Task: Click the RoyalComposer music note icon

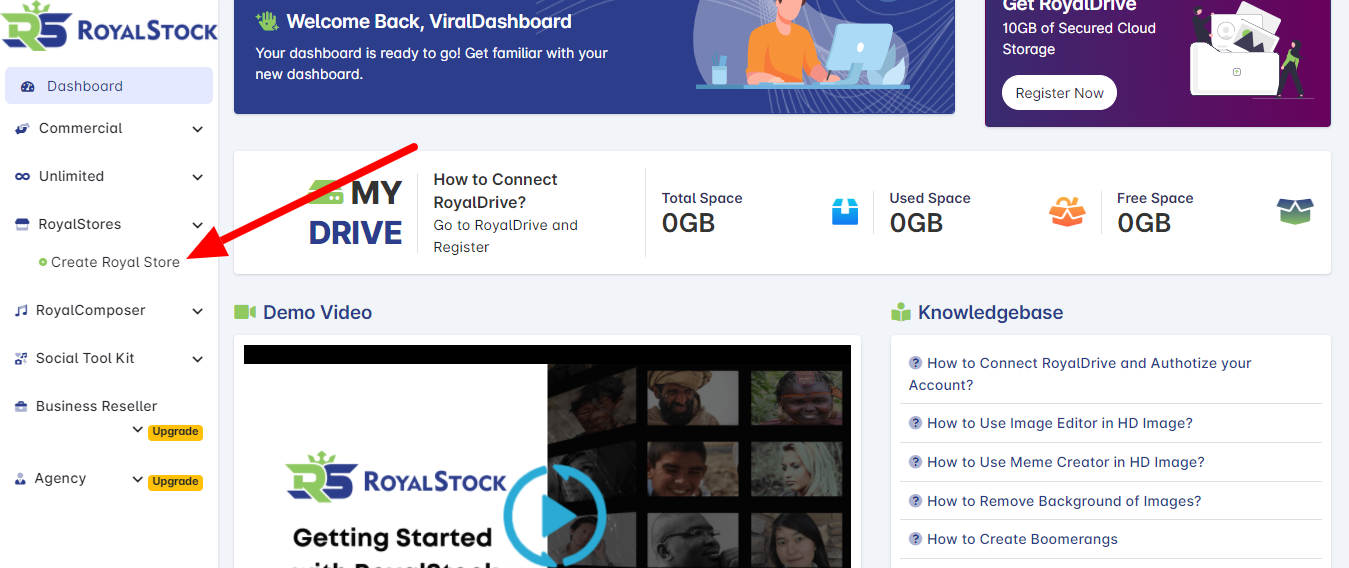Action: [x=21, y=311]
